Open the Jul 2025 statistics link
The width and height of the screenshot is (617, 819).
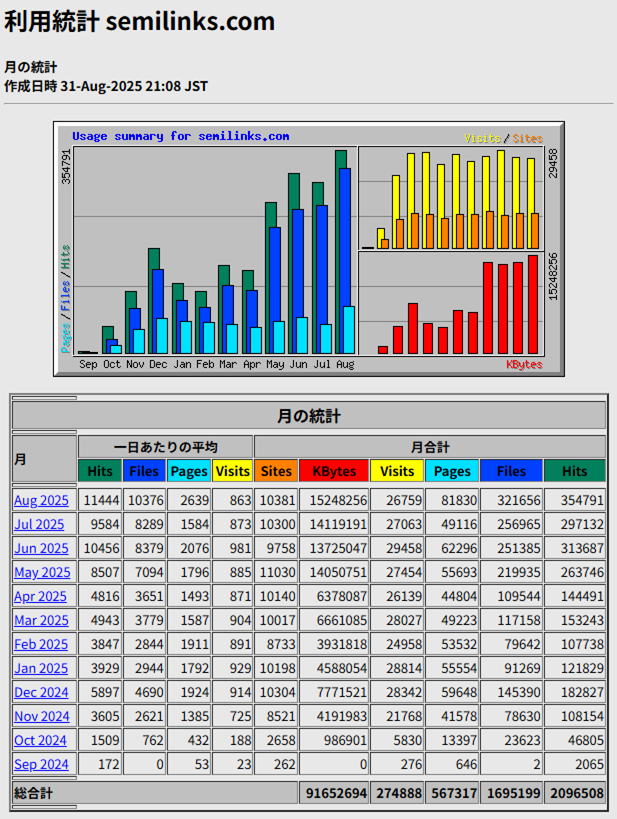pyautogui.click(x=39, y=524)
